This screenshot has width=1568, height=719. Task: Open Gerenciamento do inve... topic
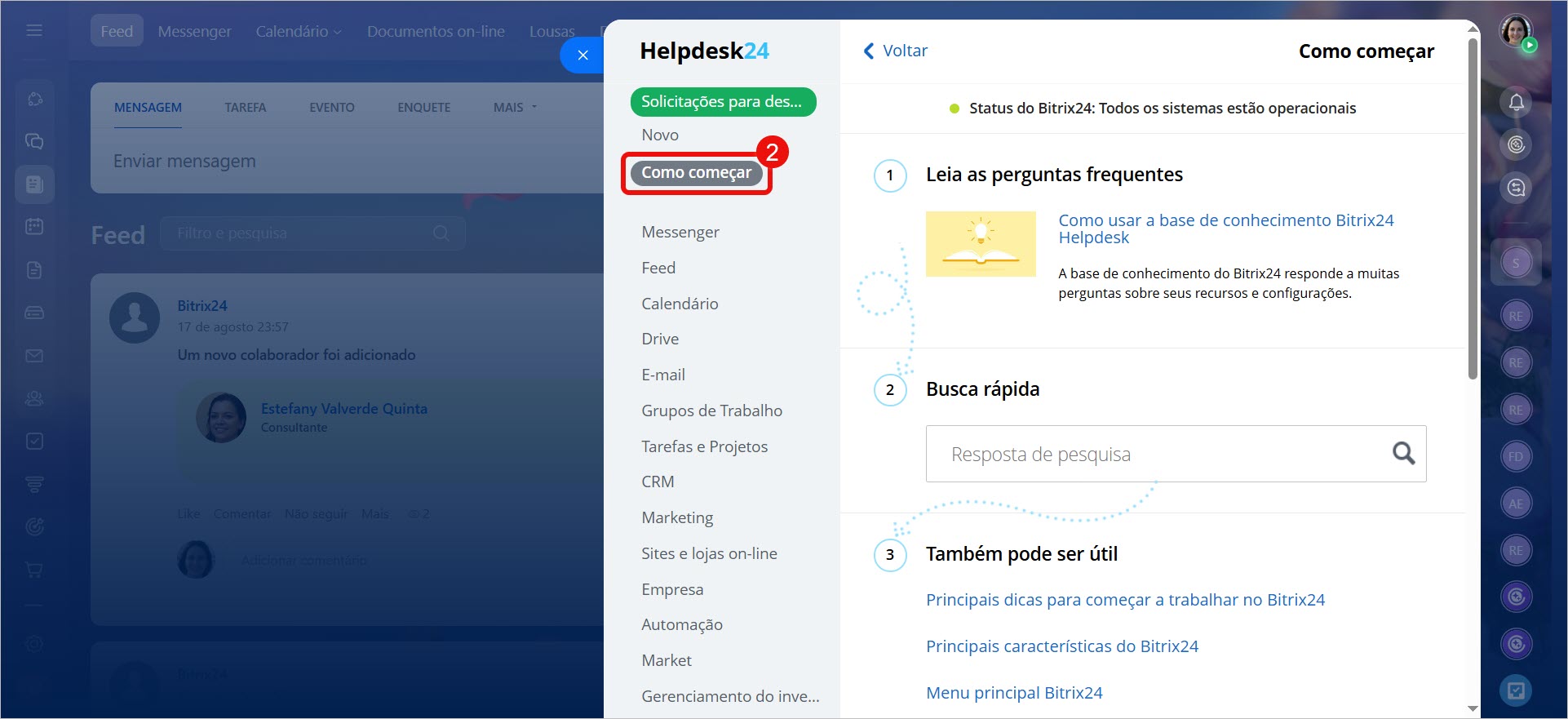tap(730, 696)
